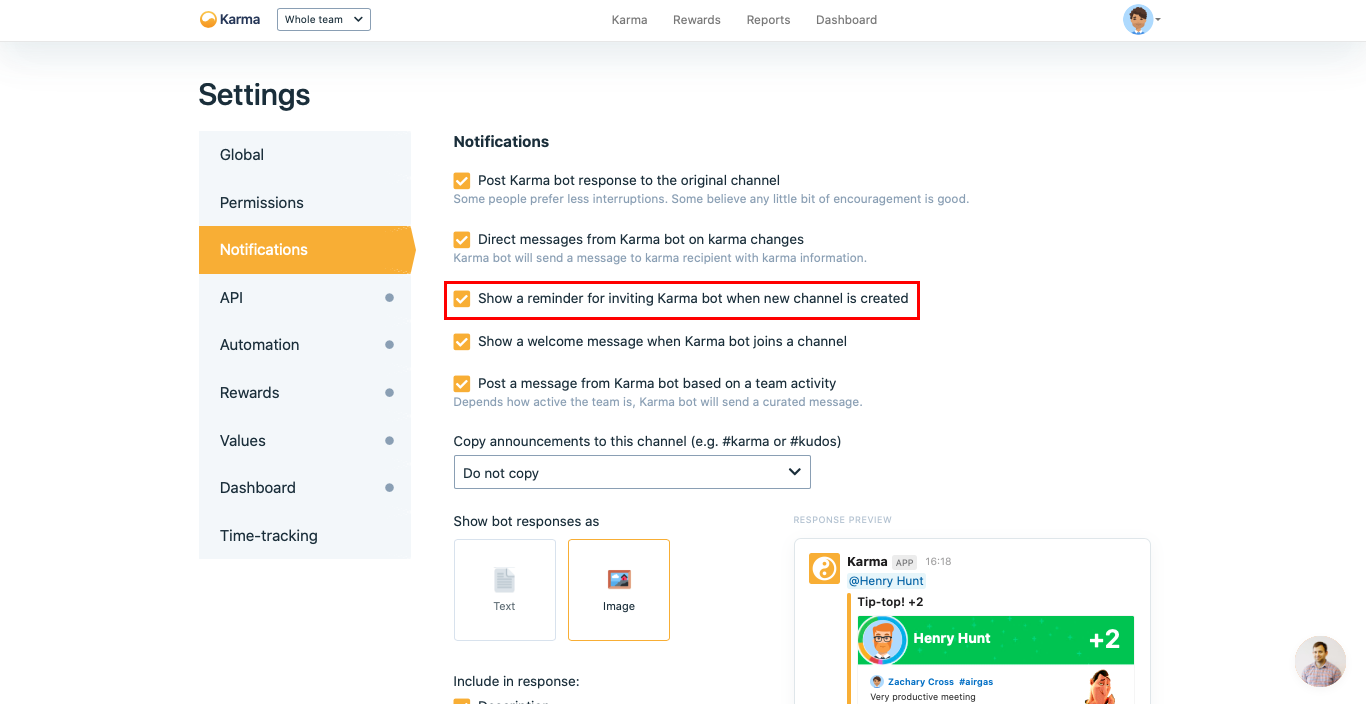Open Time-tracking settings in sidebar
Screen dimensions: 1366x704
coord(305,536)
